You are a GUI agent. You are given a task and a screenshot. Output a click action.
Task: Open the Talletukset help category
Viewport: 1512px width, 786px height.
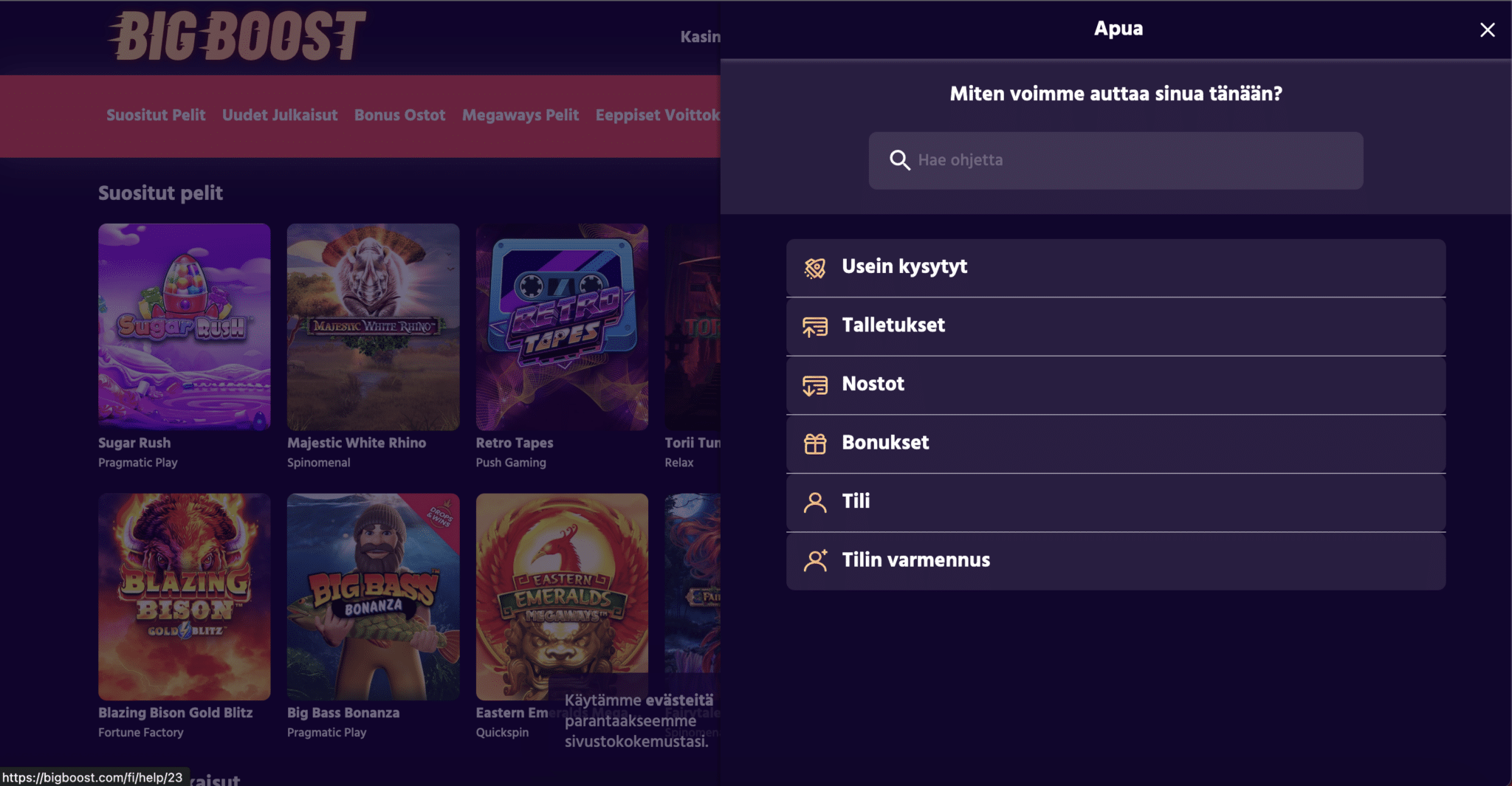(1116, 326)
